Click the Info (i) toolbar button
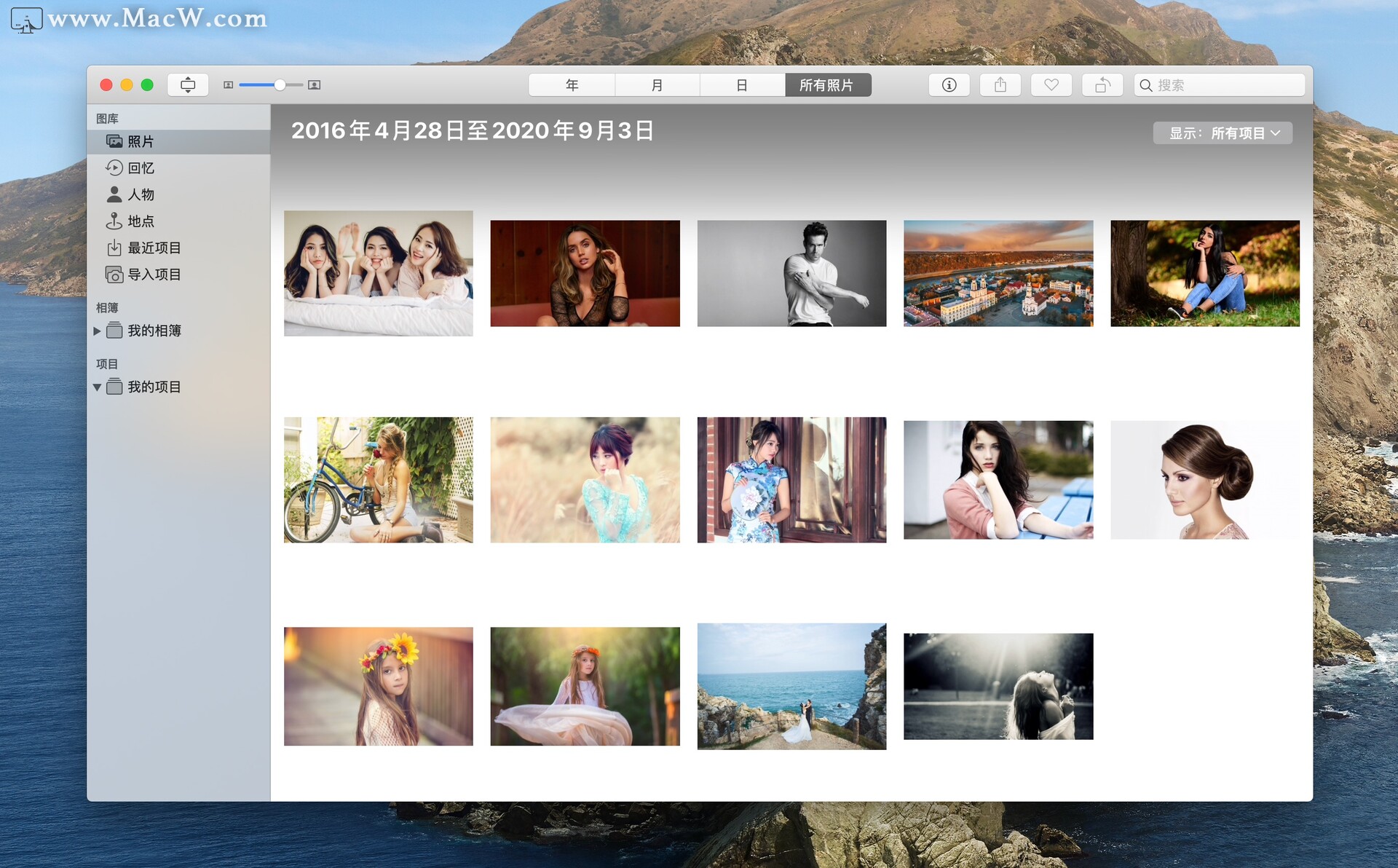This screenshot has width=1398, height=868. 949,85
